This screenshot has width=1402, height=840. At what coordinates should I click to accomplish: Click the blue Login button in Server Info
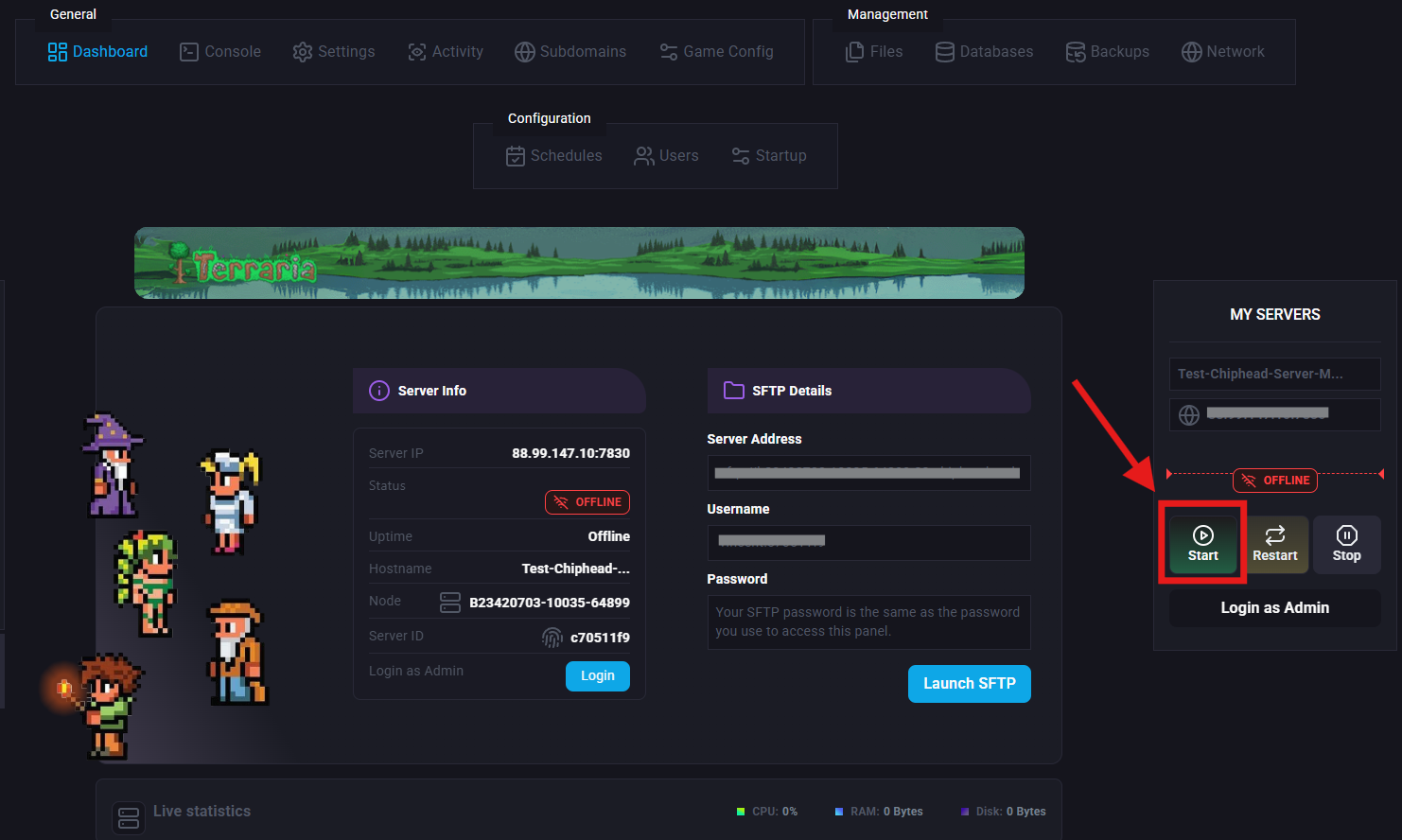[597, 676]
